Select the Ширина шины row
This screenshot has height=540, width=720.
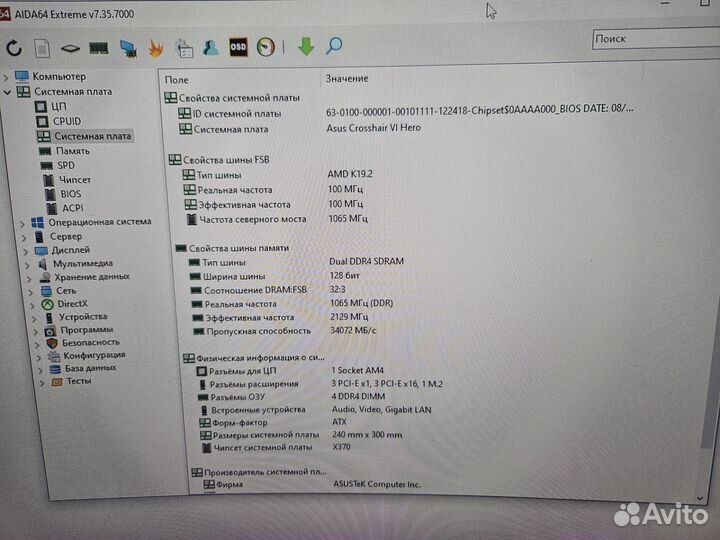(275, 276)
